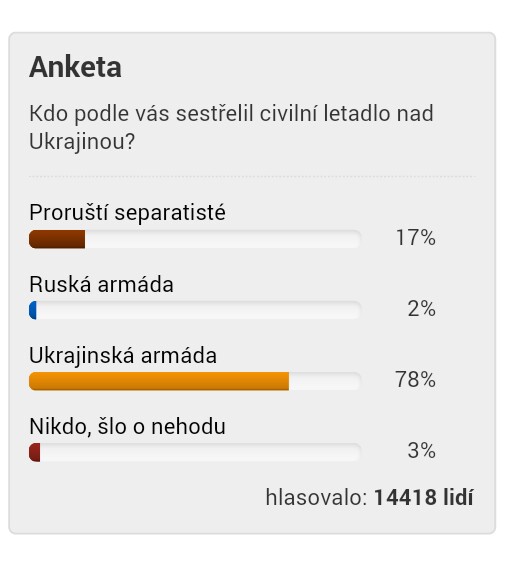Viewport: 508px width, 563px height.
Task: Click empty track of Ukrajinská armáda bar
Action: click(x=325, y=381)
